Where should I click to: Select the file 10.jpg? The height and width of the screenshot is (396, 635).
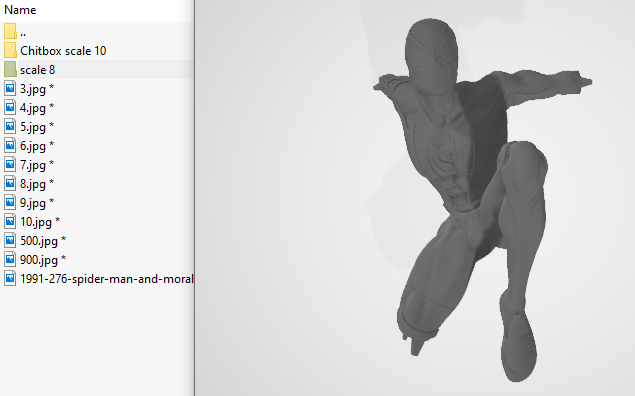point(40,222)
